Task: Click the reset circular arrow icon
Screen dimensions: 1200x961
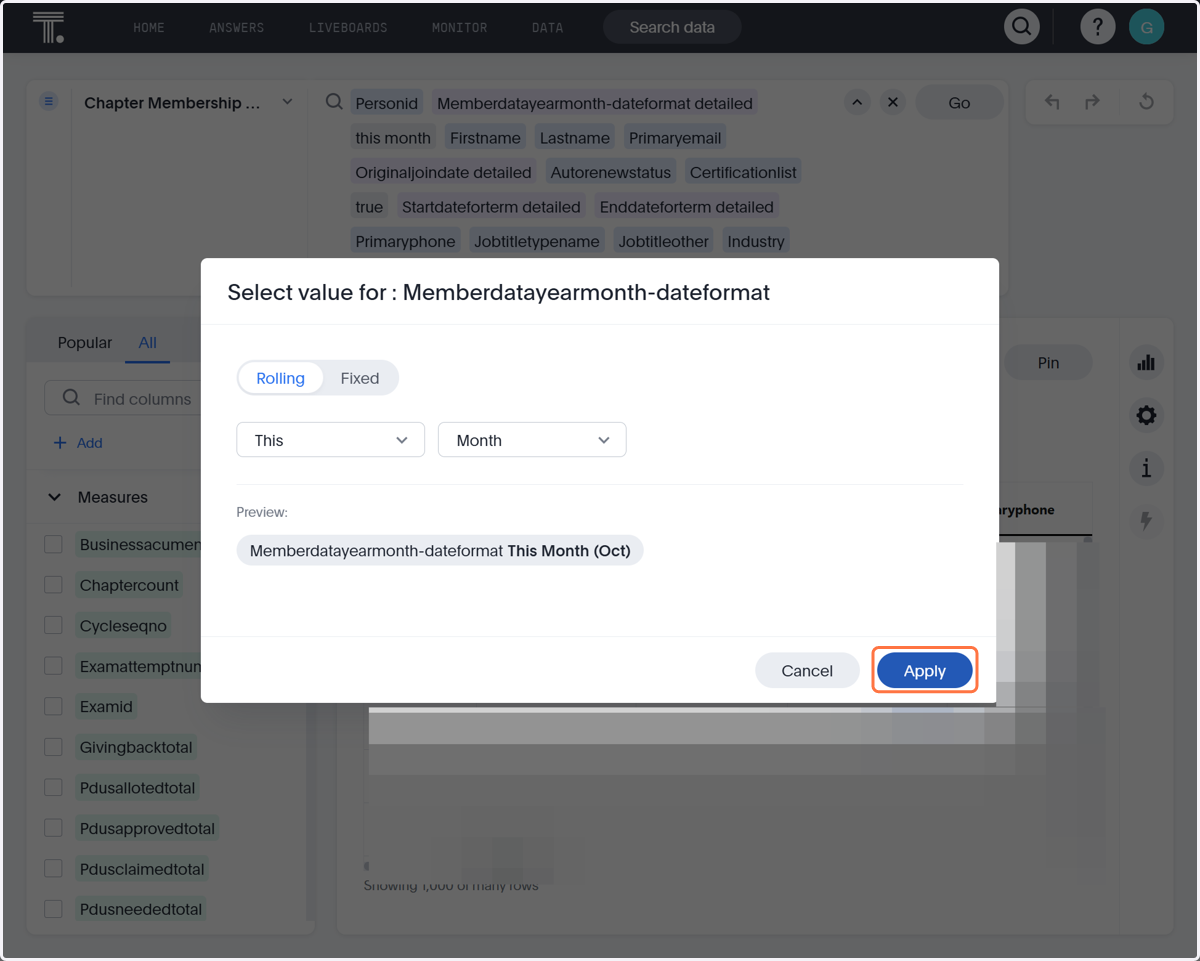Action: [1146, 102]
